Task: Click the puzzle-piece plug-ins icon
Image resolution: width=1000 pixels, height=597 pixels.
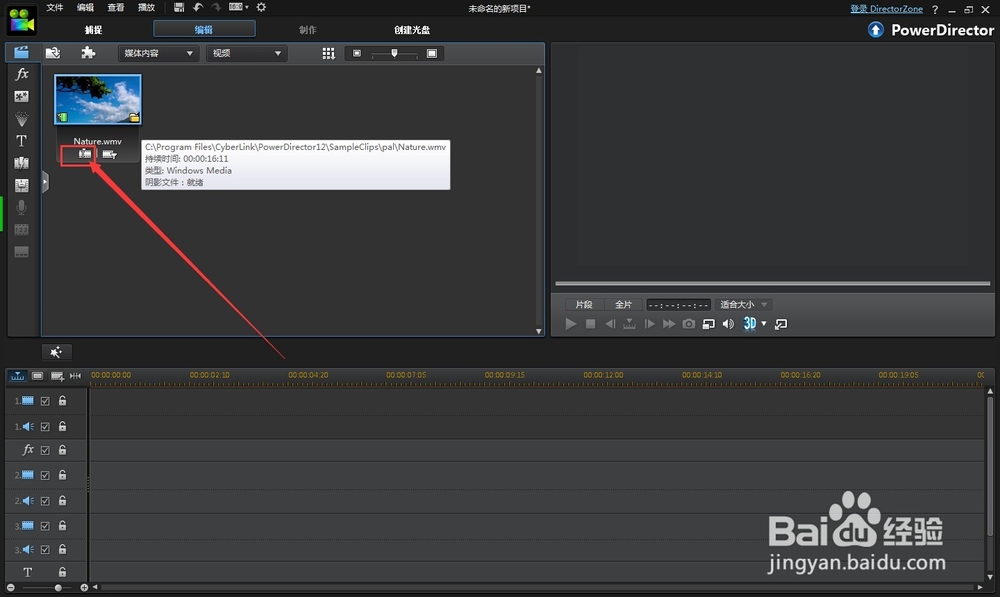Action: 88,53
